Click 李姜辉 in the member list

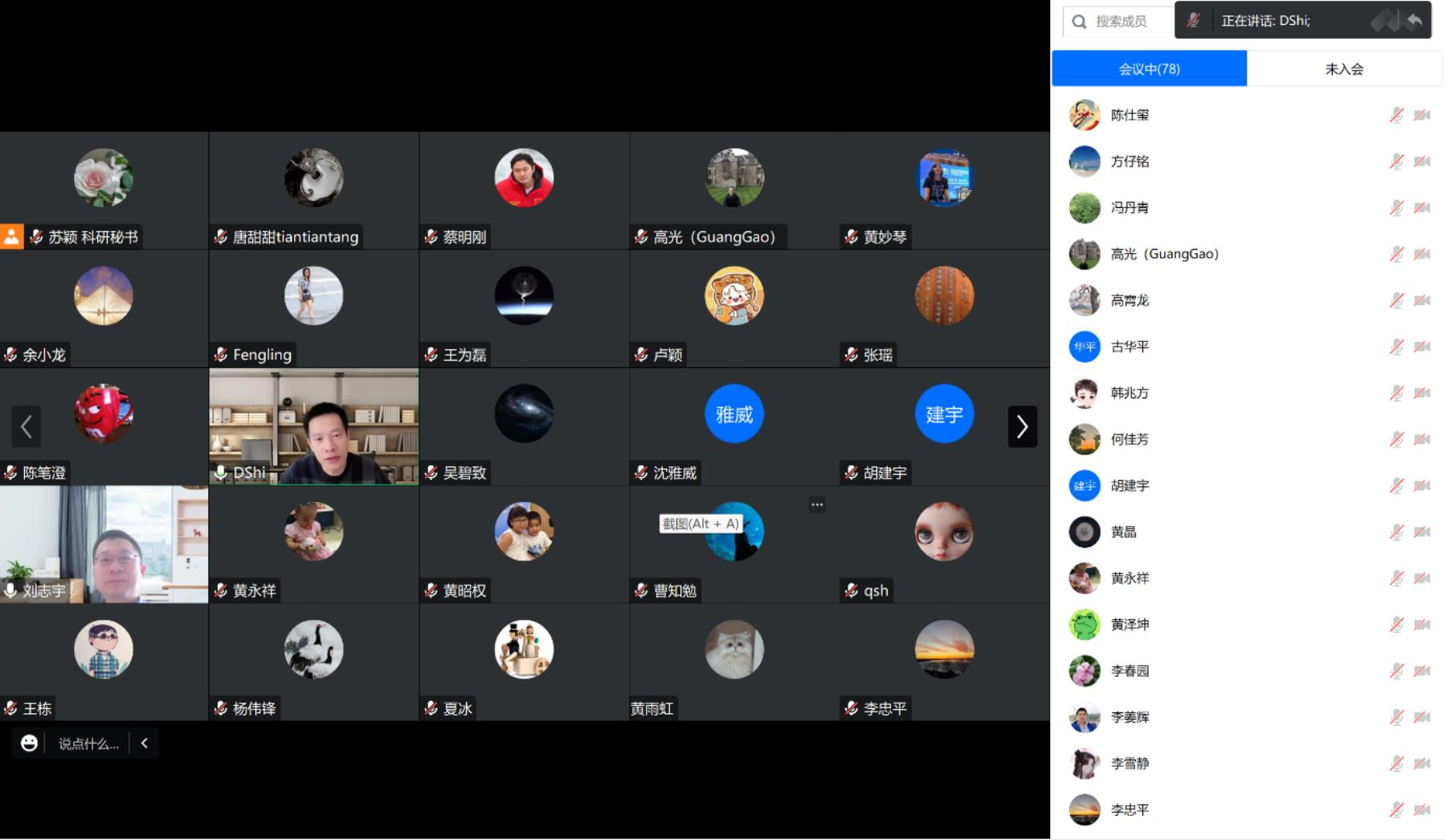[x=1129, y=717]
